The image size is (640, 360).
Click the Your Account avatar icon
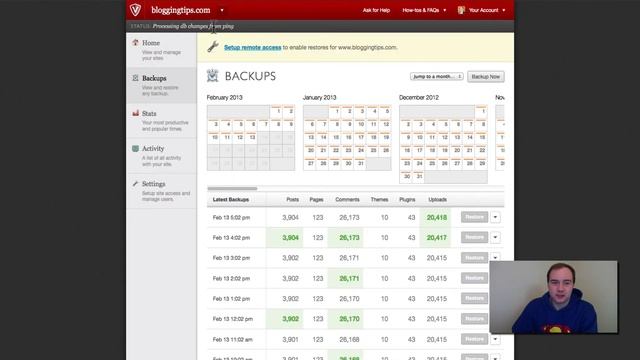tap(461, 10)
